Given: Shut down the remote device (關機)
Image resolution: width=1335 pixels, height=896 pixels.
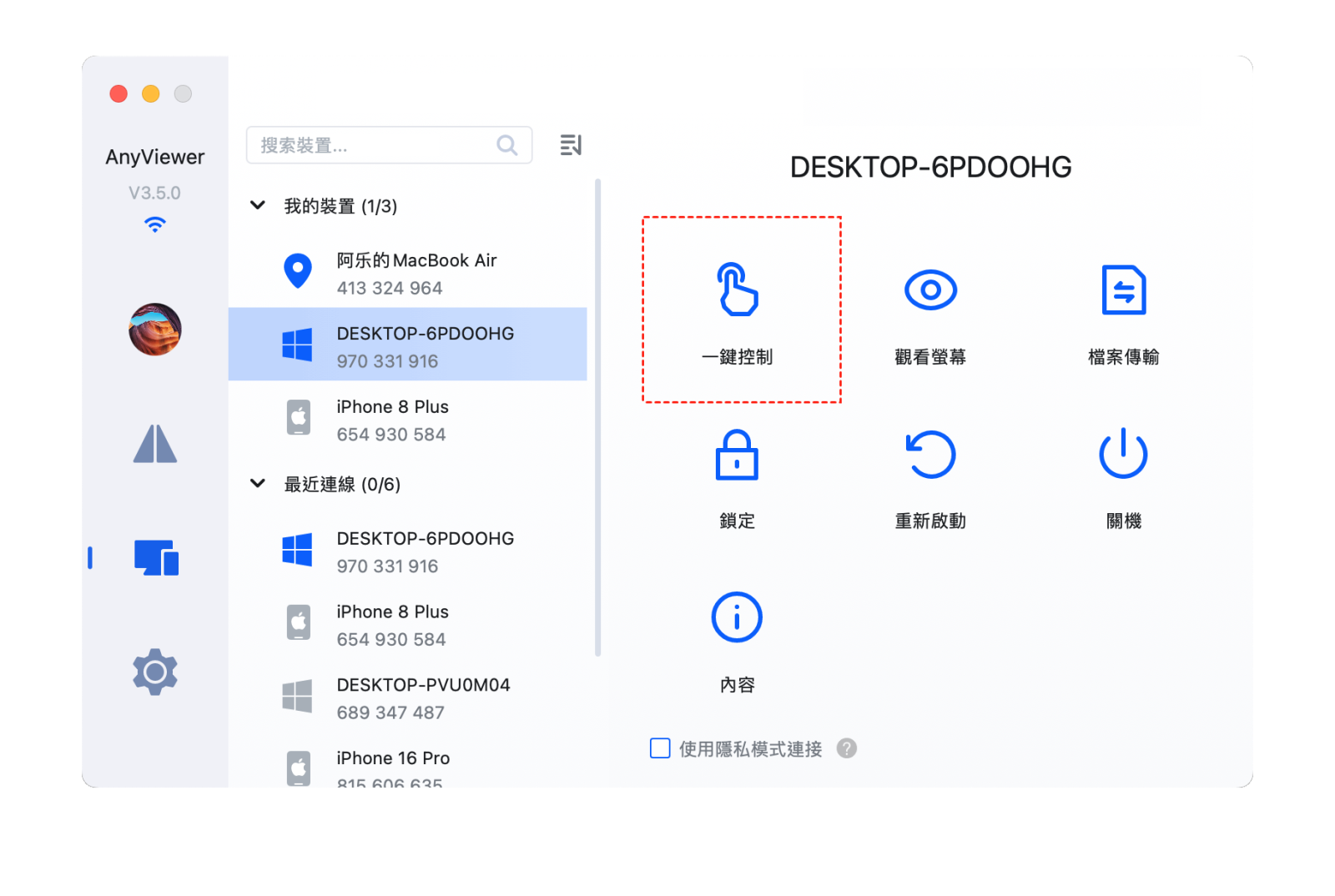Looking at the screenshot, I should pyautogui.click(x=1123, y=478).
